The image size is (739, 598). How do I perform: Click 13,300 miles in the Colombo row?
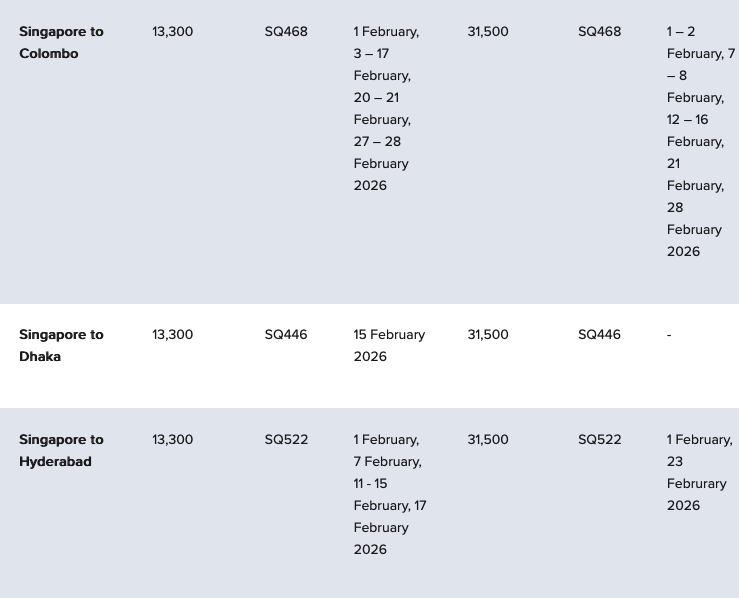click(x=173, y=32)
